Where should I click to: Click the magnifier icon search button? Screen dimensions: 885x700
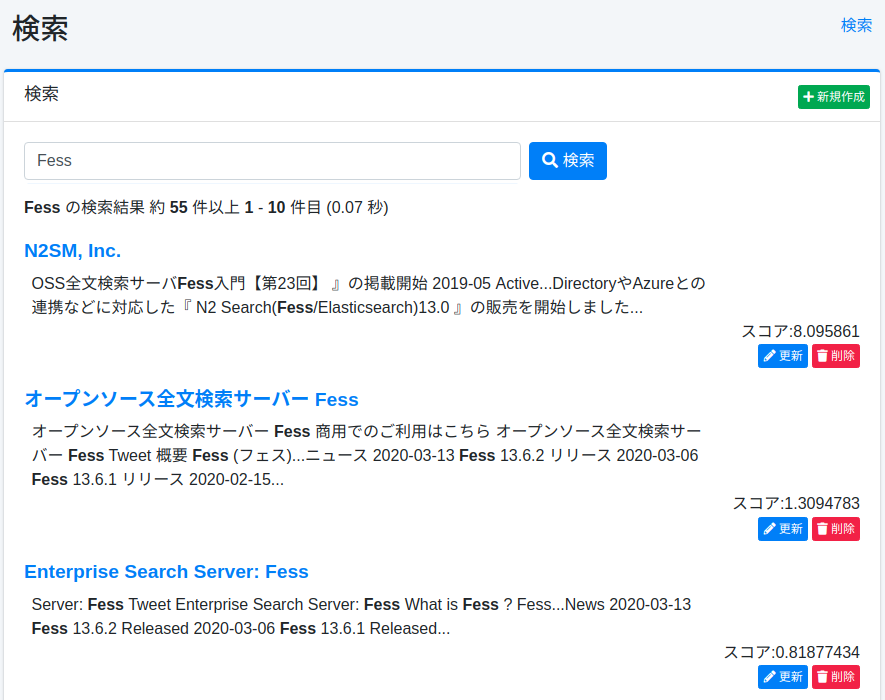tap(567, 160)
